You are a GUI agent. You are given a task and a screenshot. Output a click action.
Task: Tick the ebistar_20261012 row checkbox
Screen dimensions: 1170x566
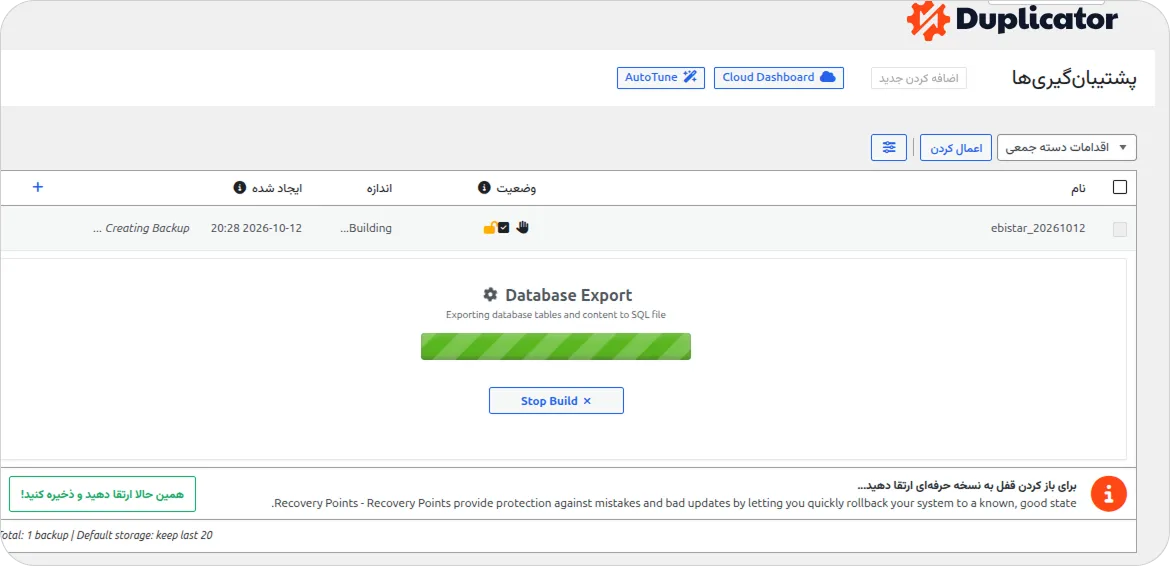(1119, 230)
